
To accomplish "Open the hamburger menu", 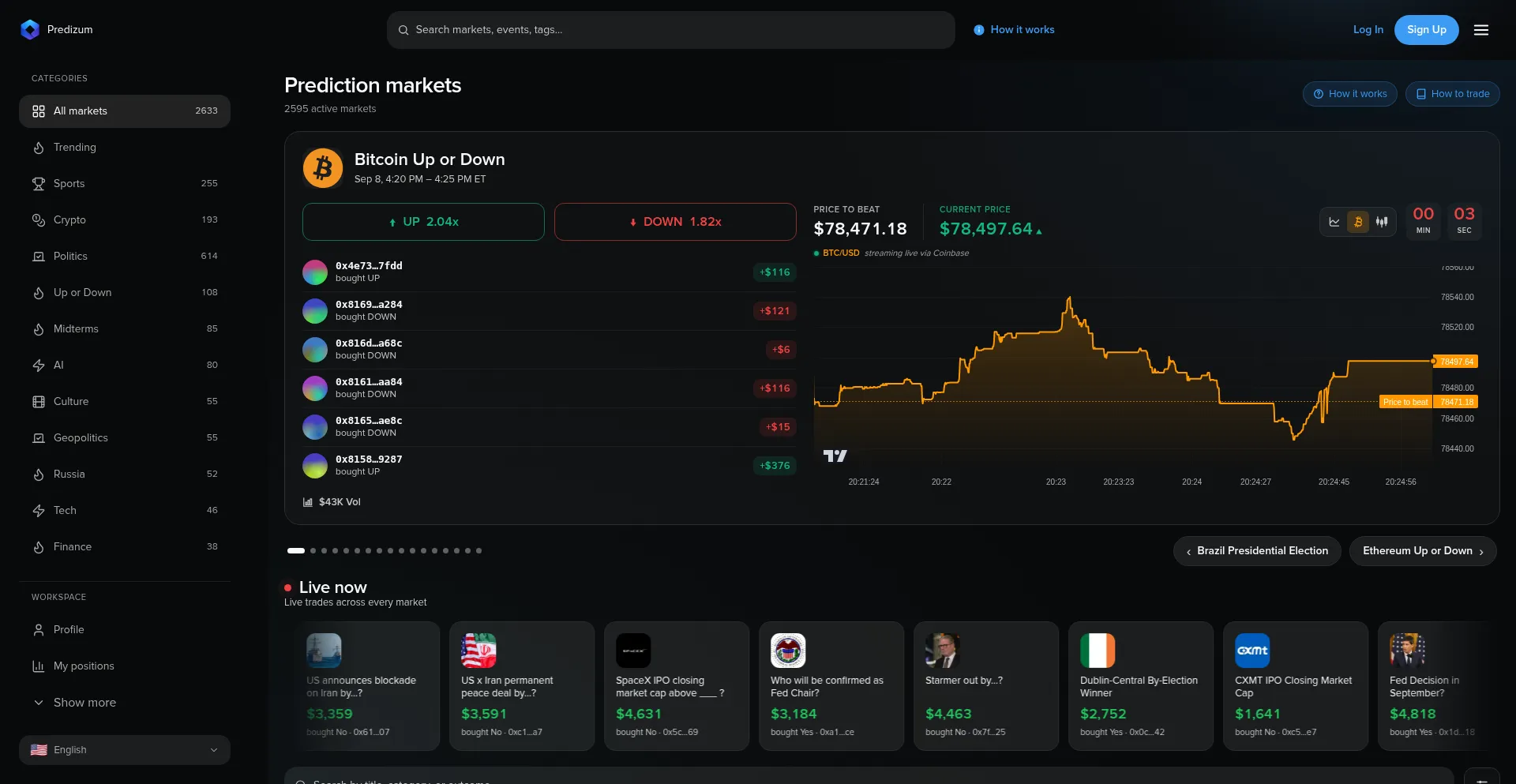I will [x=1481, y=30].
